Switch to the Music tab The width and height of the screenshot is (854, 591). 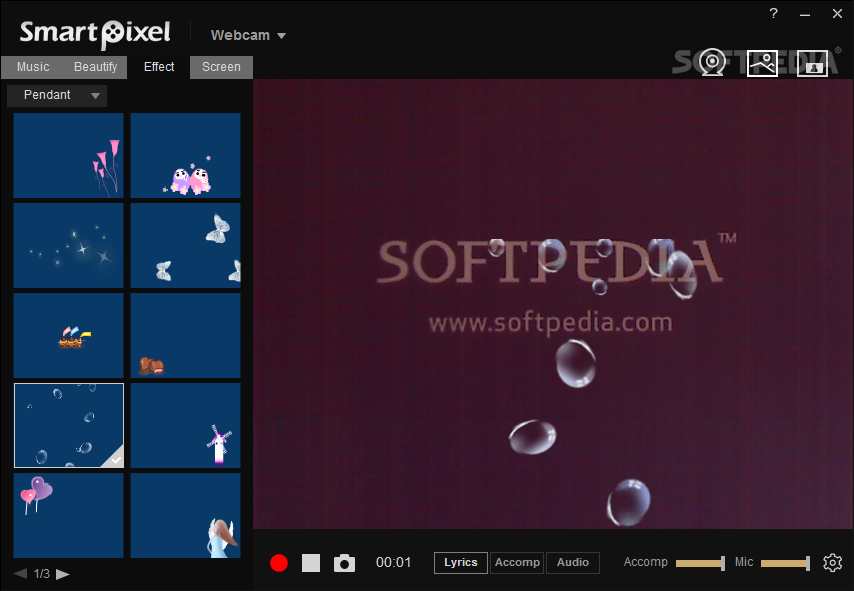[33, 67]
